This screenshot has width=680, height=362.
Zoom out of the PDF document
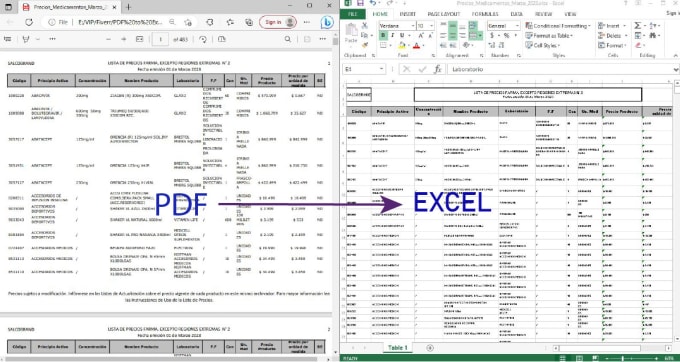[x=109, y=39]
